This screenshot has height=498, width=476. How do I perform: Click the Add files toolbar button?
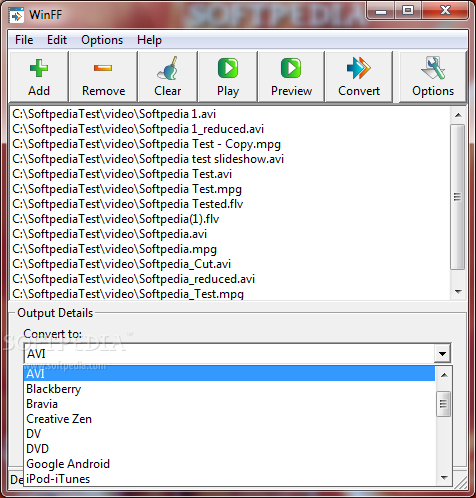pyautogui.click(x=39, y=77)
